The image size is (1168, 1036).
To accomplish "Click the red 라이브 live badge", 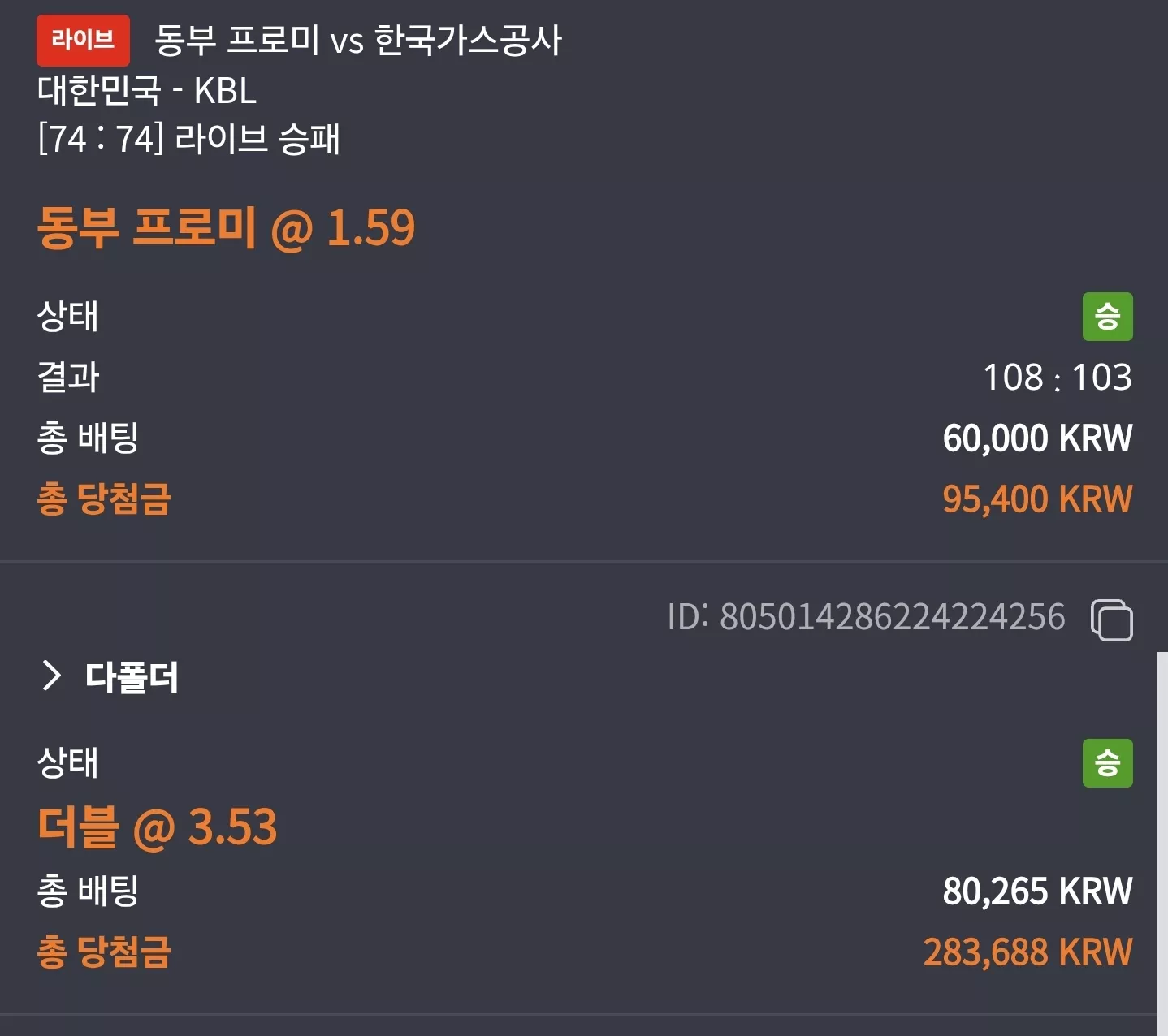I will click(83, 40).
